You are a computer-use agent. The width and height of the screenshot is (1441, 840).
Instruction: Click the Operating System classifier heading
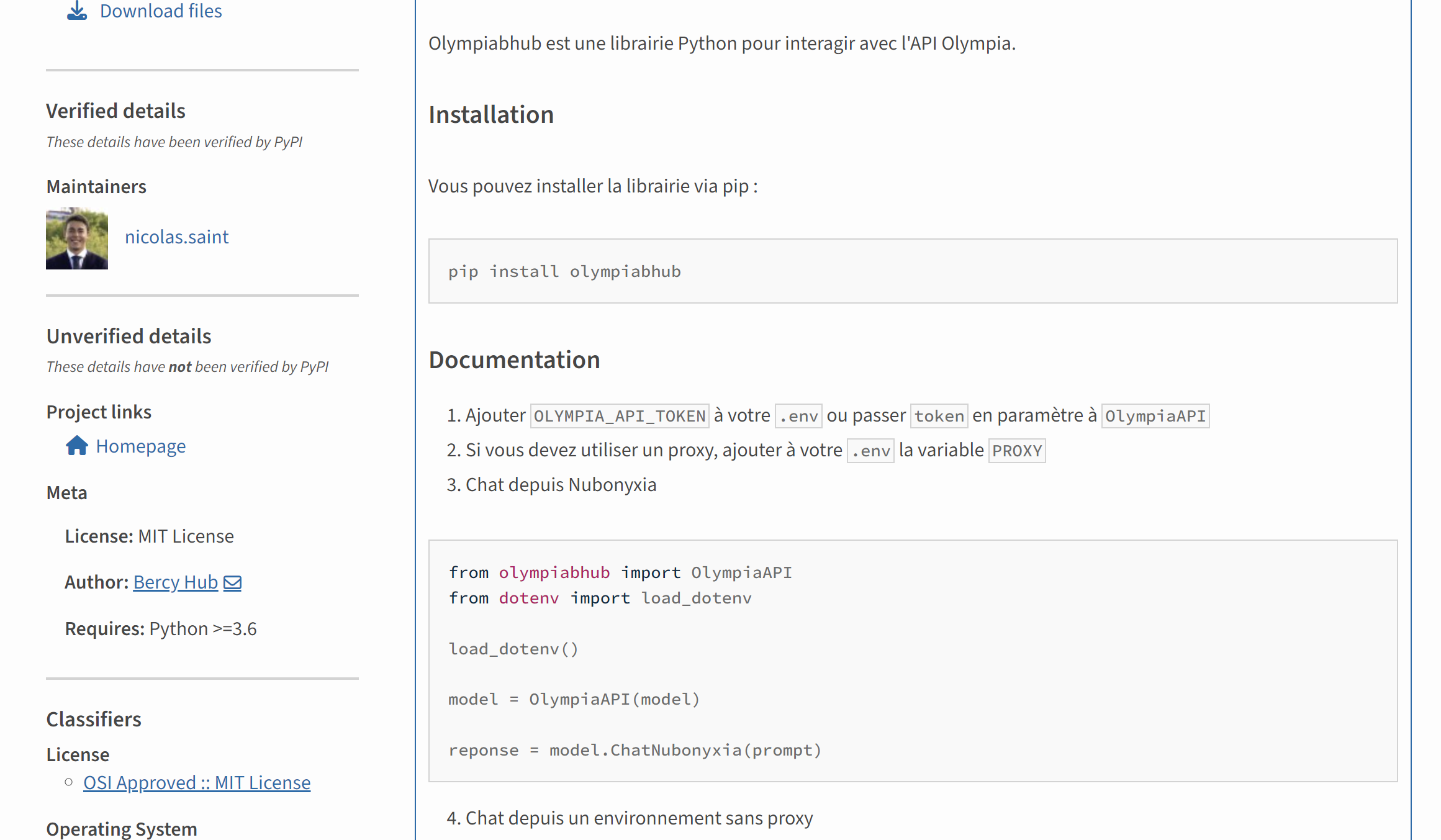pyautogui.click(x=122, y=829)
